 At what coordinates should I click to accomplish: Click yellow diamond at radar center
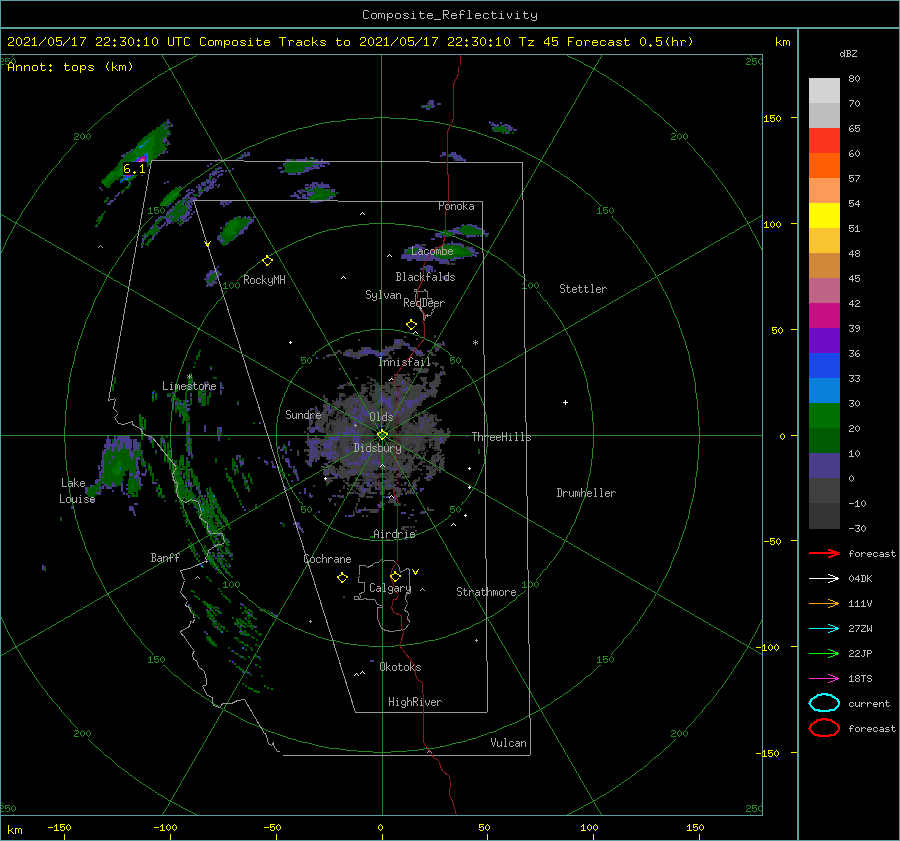382,435
